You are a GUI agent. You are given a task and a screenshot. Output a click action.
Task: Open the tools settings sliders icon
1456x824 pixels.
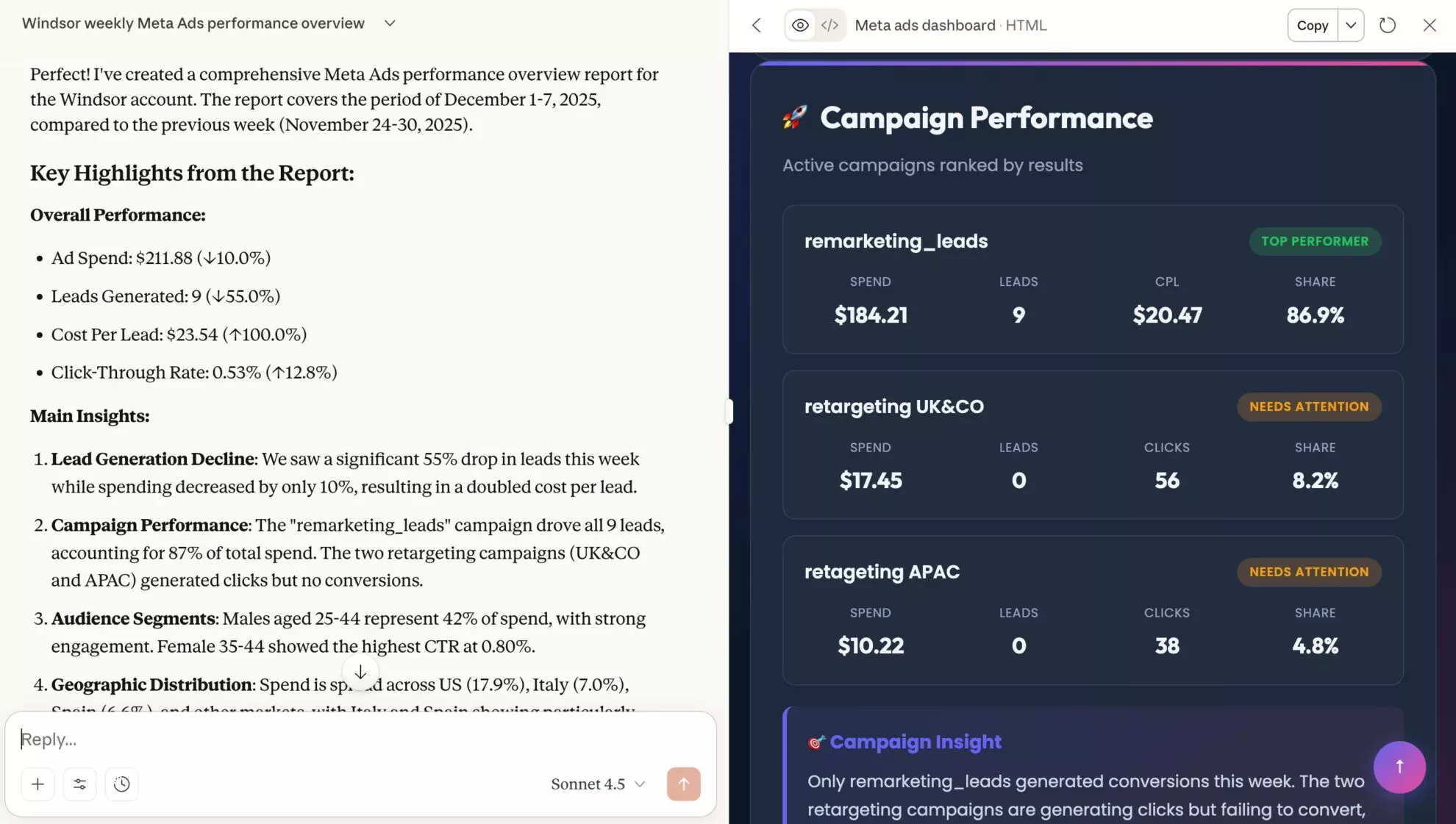[79, 784]
